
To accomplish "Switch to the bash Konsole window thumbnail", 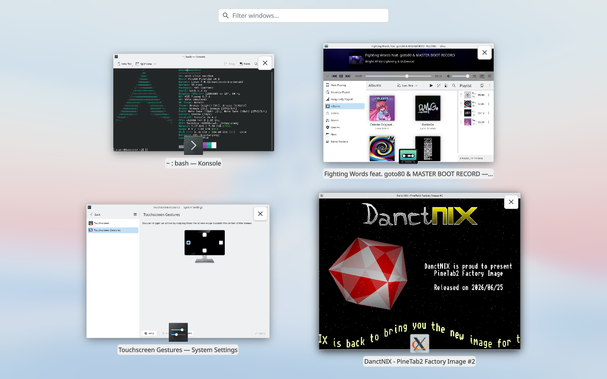I will coord(193,102).
